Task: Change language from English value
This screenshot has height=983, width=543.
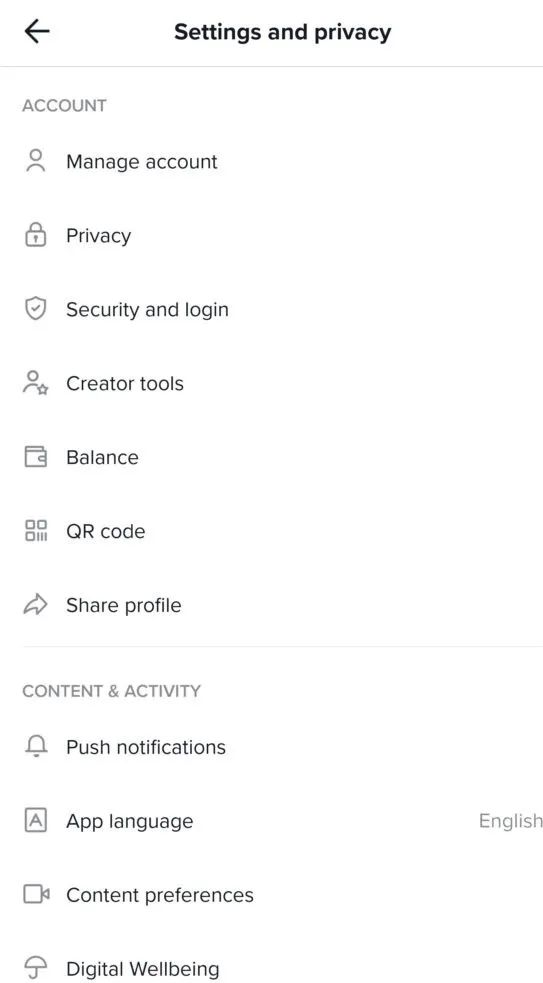Action: pyautogui.click(x=510, y=821)
